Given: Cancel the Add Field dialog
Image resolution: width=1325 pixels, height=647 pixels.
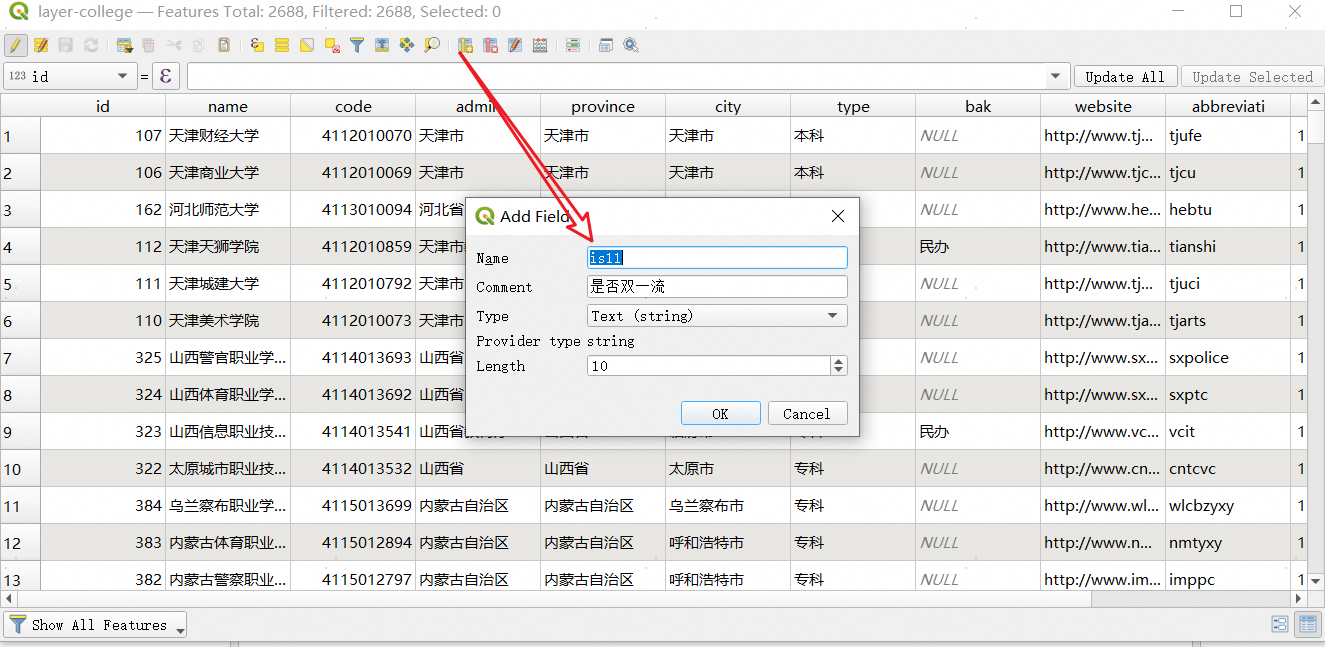Looking at the screenshot, I should point(807,414).
